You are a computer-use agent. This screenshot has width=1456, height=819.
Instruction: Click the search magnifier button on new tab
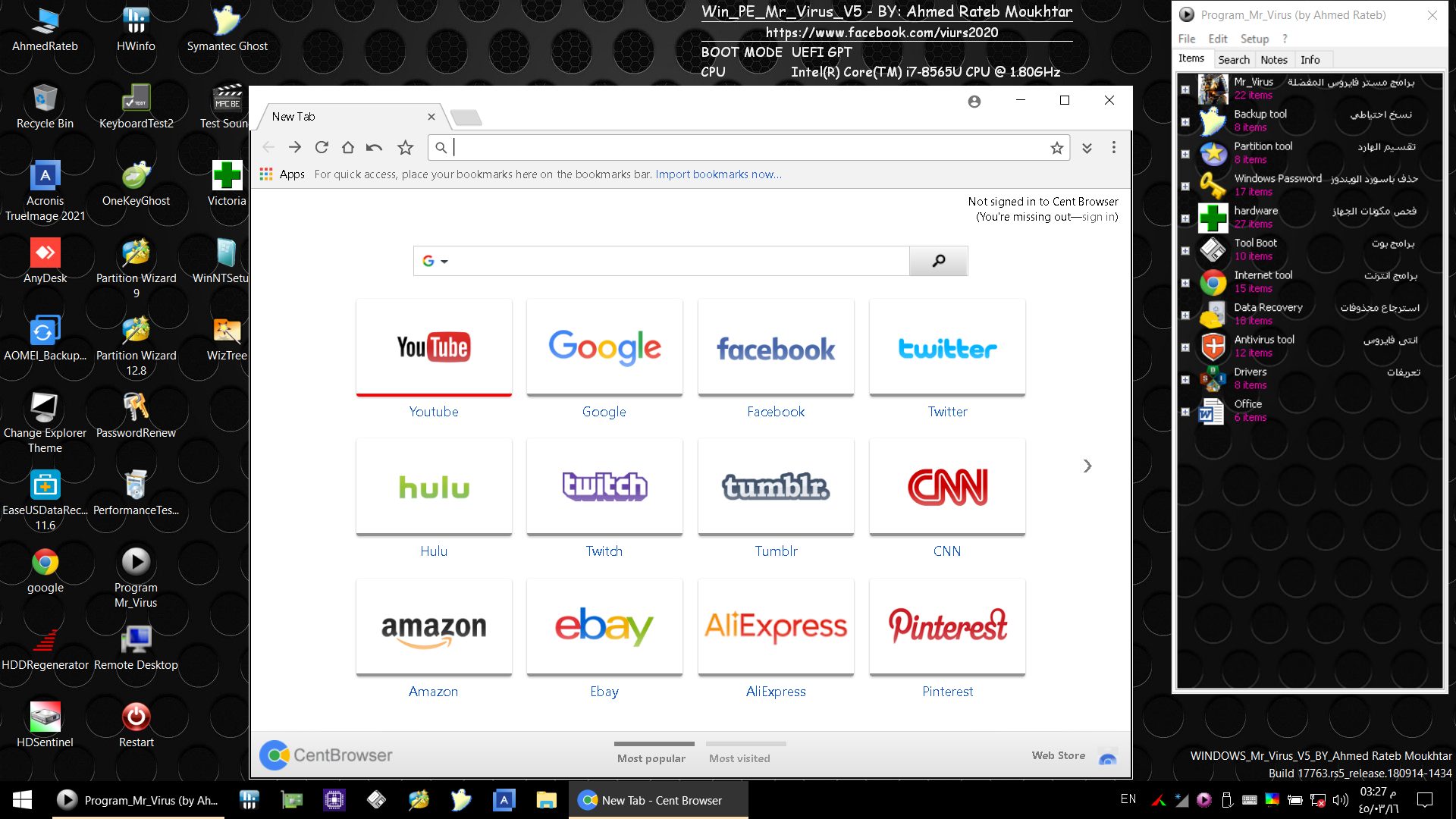[x=938, y=261]
